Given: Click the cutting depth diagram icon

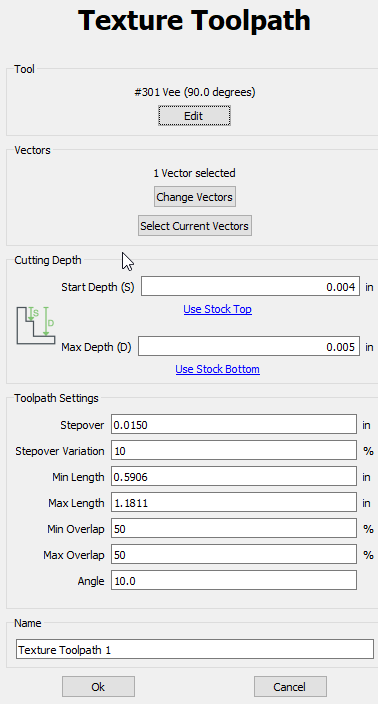Looking at the screenshot, I should point(36,326).
